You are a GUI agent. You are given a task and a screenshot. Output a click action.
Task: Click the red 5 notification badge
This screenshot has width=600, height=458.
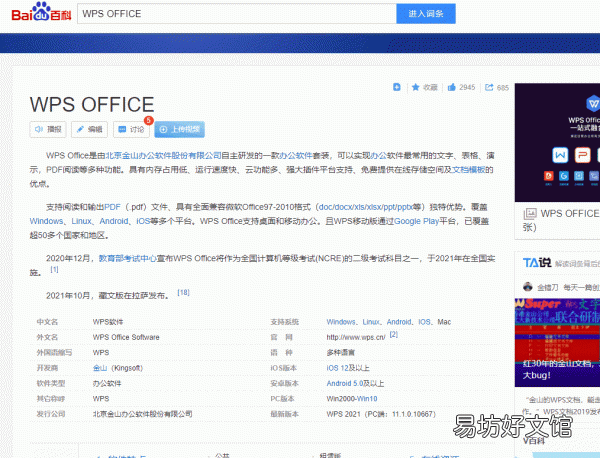[148, 120]
